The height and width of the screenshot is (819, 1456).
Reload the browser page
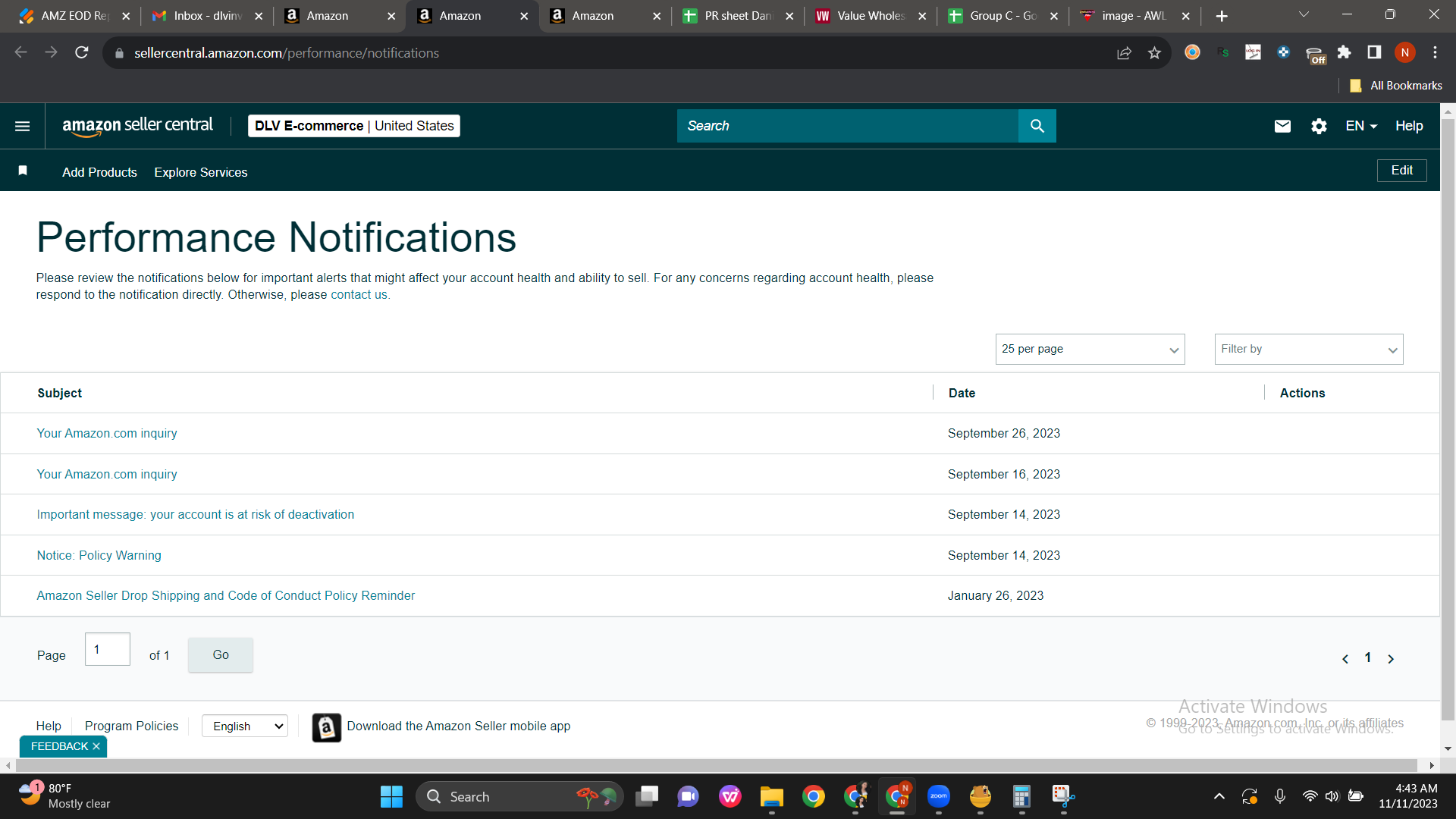[82, 52]
